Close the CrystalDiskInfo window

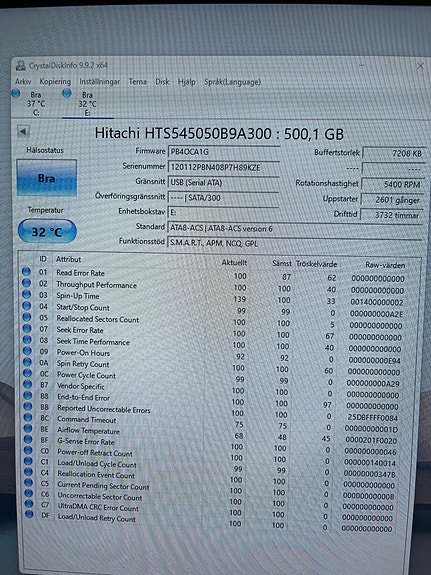tap(420, 66)
